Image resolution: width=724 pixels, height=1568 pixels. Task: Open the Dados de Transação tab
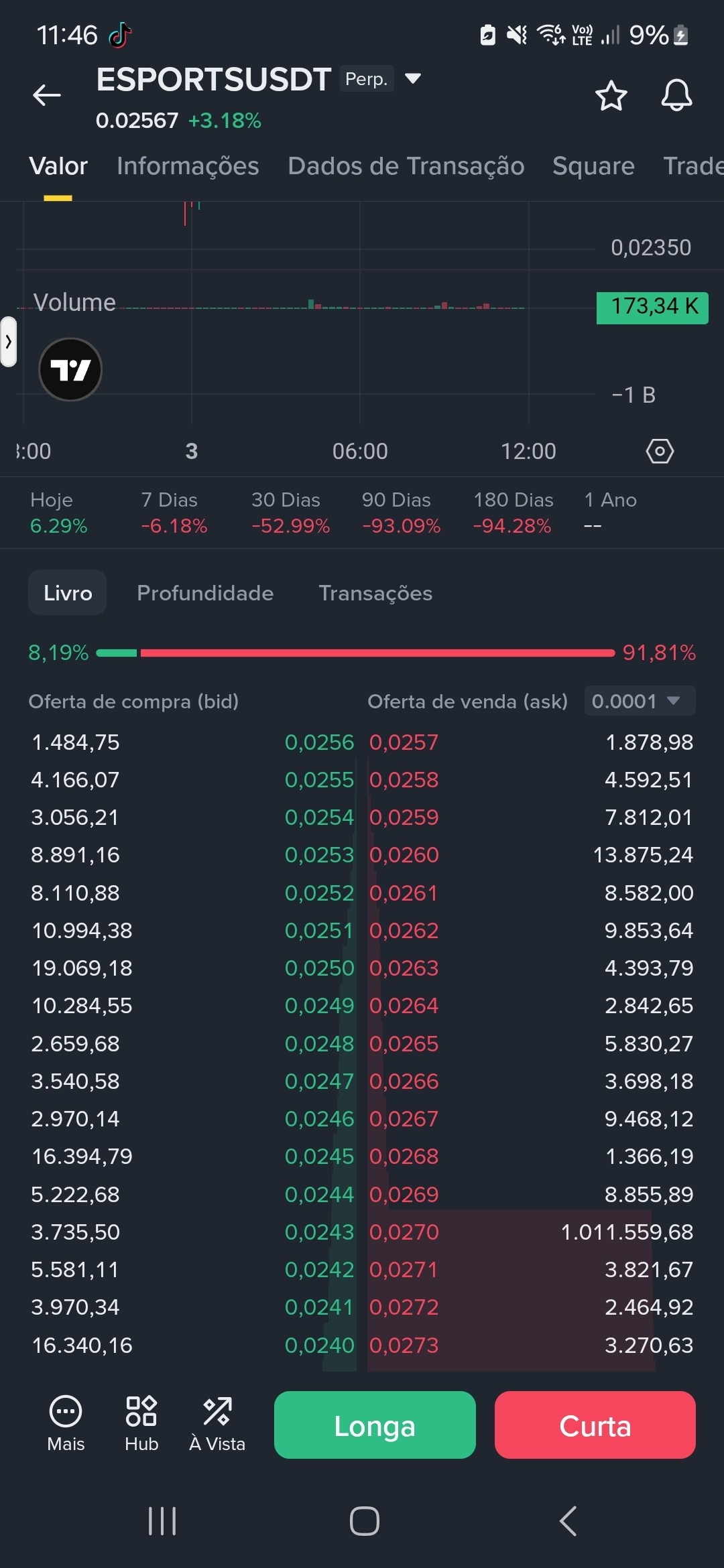point(406,166)
